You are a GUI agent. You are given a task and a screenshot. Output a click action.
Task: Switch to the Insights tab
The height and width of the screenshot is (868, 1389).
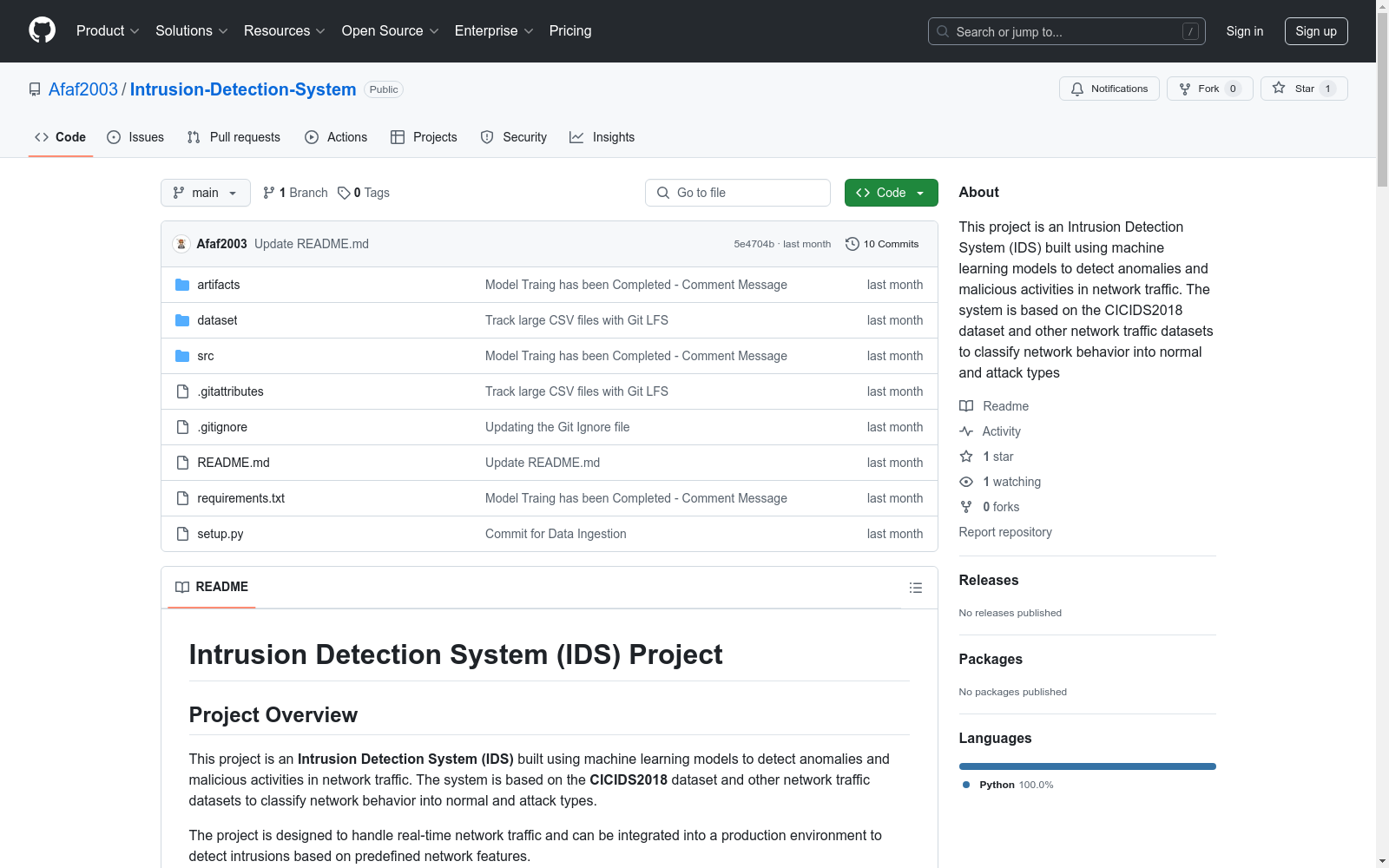pyautogui.click(x=602, y=137)
